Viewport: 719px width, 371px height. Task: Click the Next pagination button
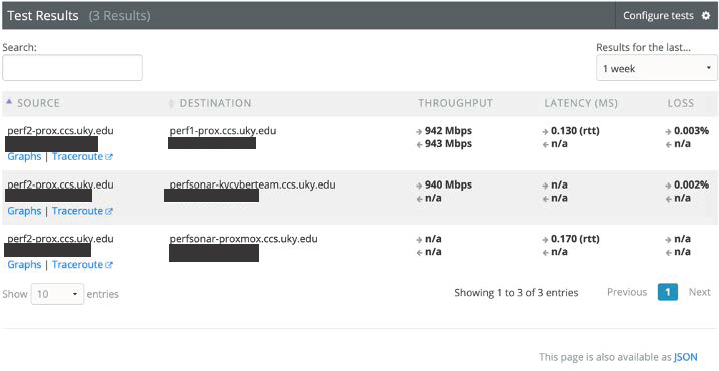pos(699,292)
